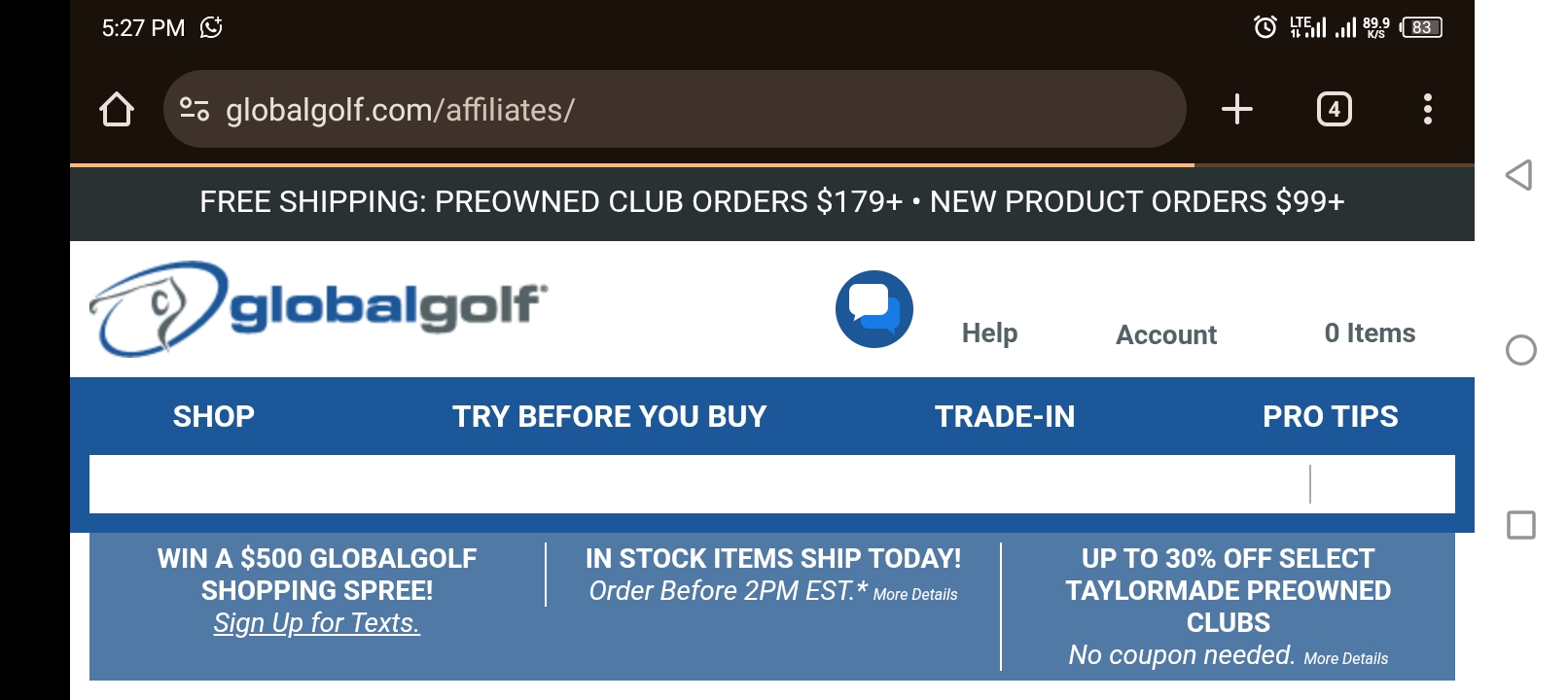Tap the browser home icon
The width and height of the screenshot is (1568, 700).
point(117,109)
